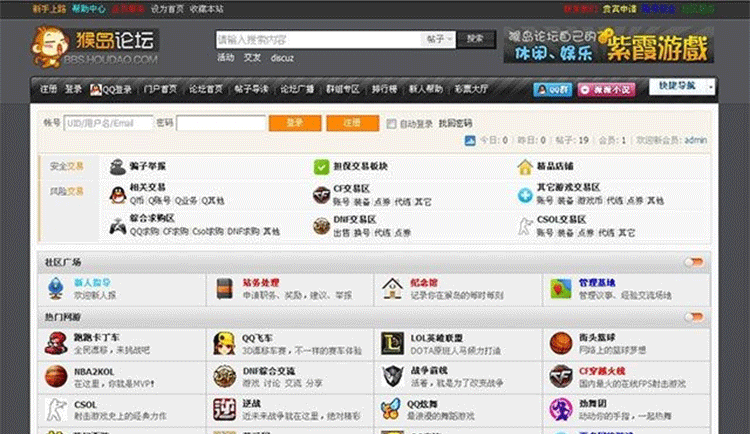Image resolution: width=750 pixels, height=434 pixels.
Task: Click the 收藏本站 top link
Action: point(206,9)
